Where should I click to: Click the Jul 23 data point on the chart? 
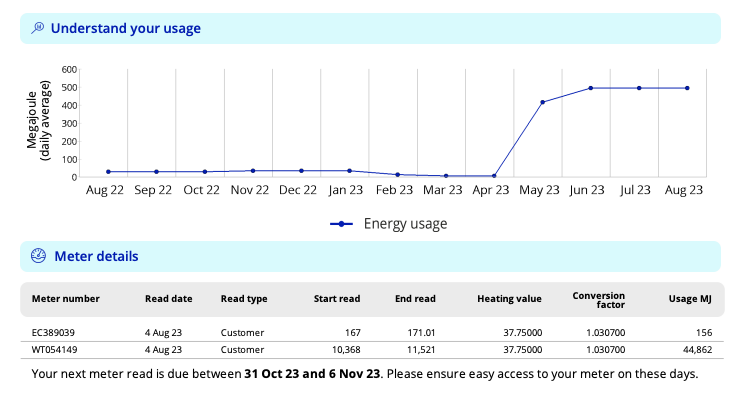(x=639, y=88)
